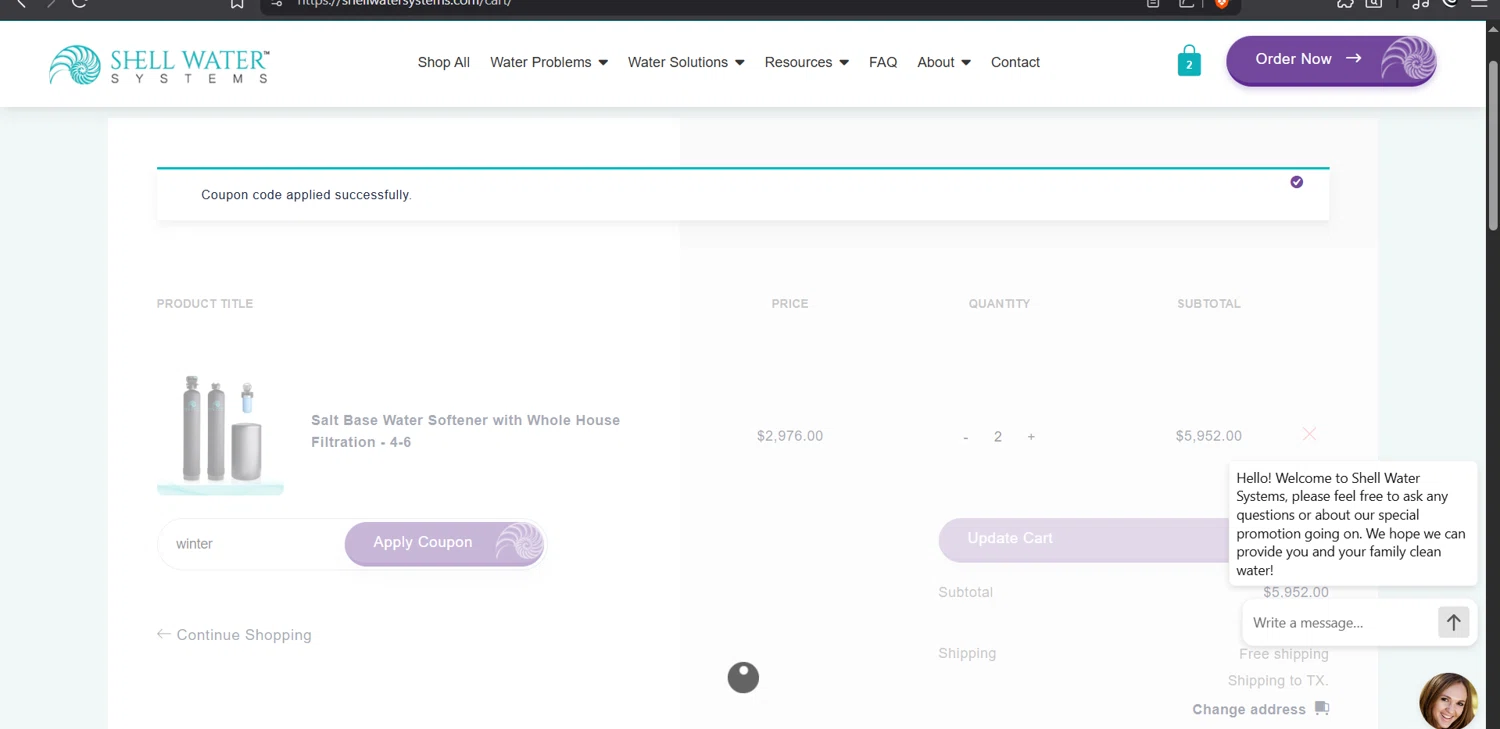
Task: Click the Subtotal label in cart totals
Action: tap(966, 592)
